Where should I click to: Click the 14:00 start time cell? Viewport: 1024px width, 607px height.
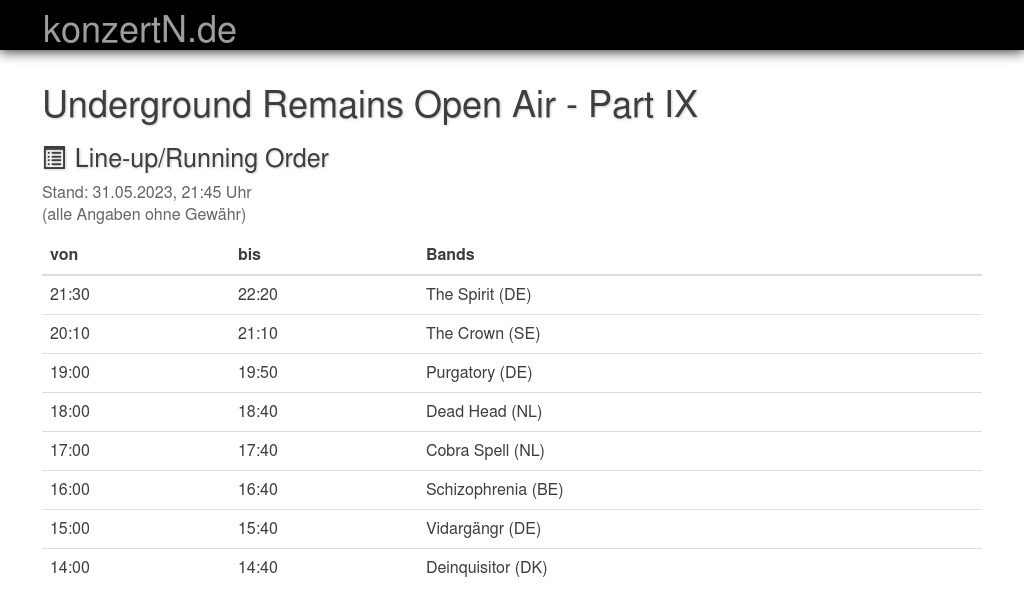[x=70, y=567]
